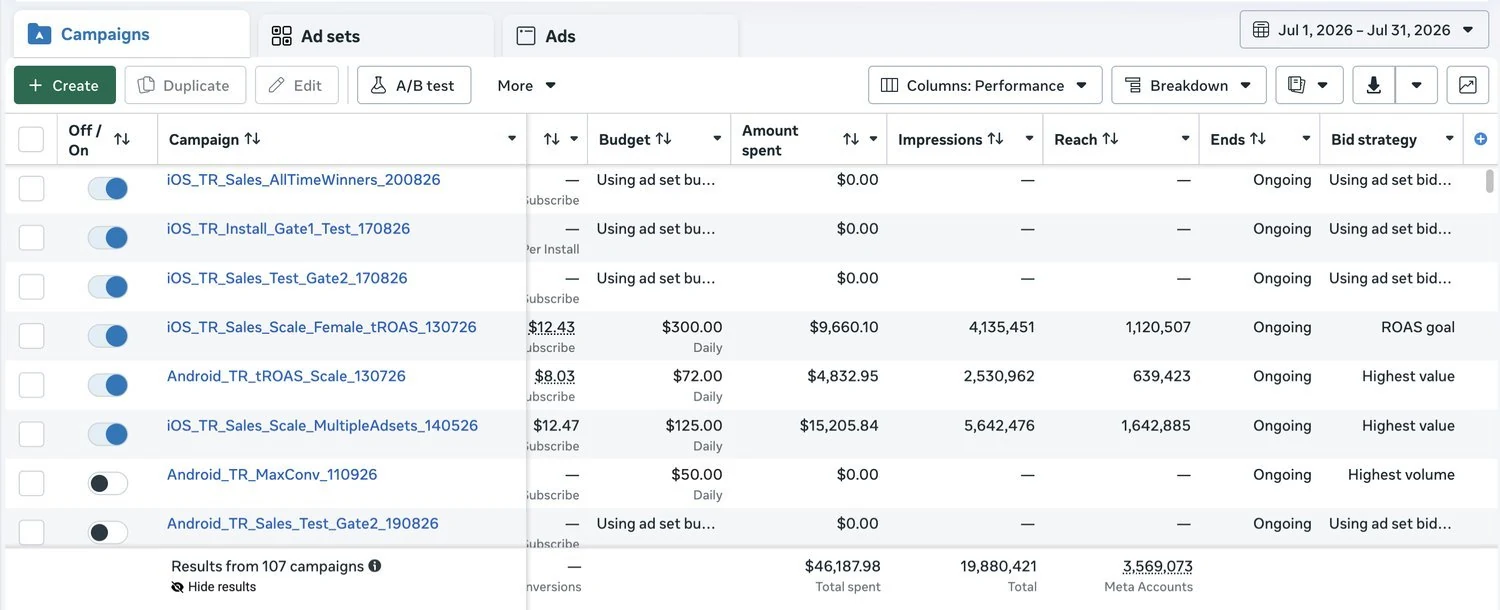Click the reports icon next to Breakdown
Viewport: 1500px width, 610px height.
pos(1296,85)
